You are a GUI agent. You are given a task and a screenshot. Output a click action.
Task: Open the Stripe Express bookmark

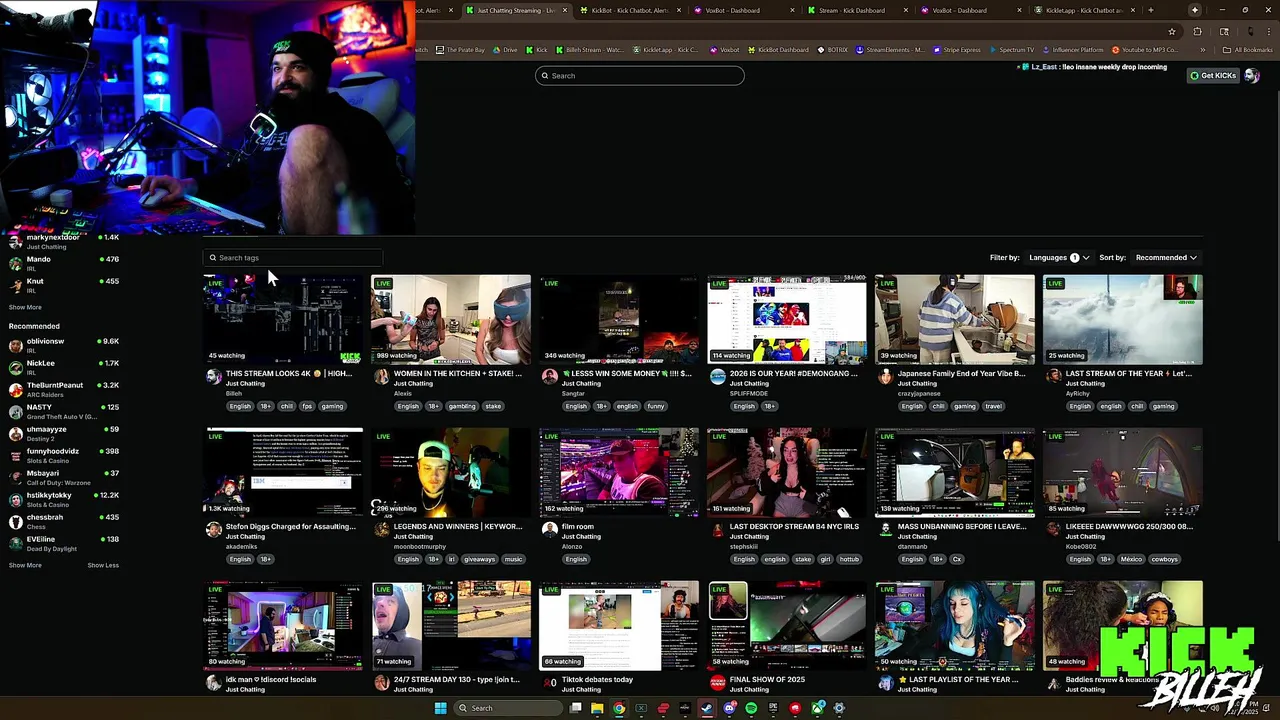[957, 50]
